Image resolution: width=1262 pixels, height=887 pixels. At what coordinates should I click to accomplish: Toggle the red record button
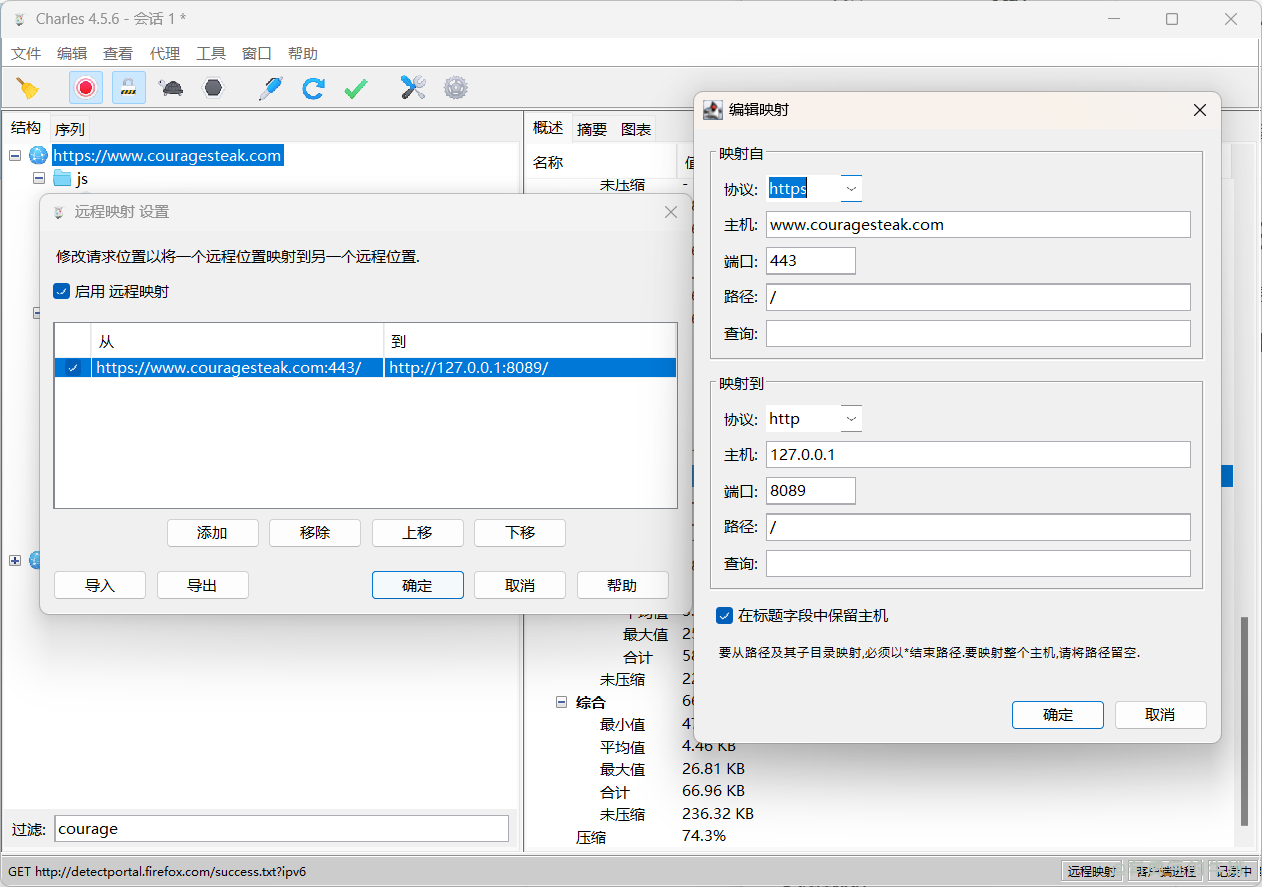coord(86,88)
